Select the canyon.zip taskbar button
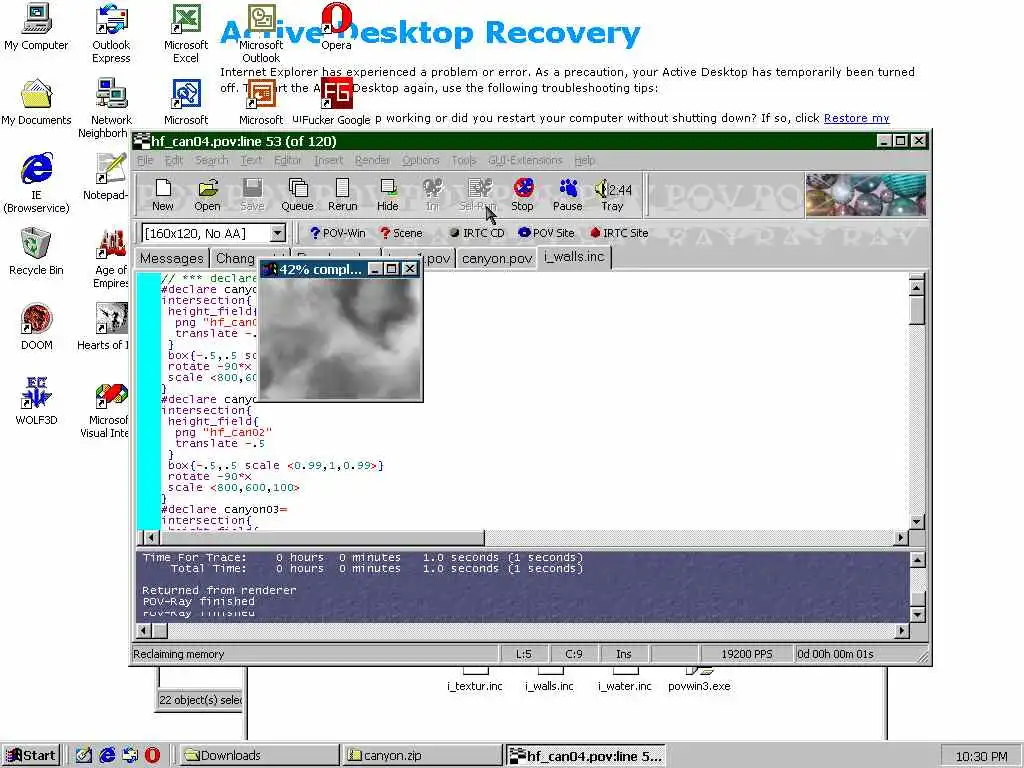The height and width of the screenshot is (768, 1024). (x=423, y=756)
